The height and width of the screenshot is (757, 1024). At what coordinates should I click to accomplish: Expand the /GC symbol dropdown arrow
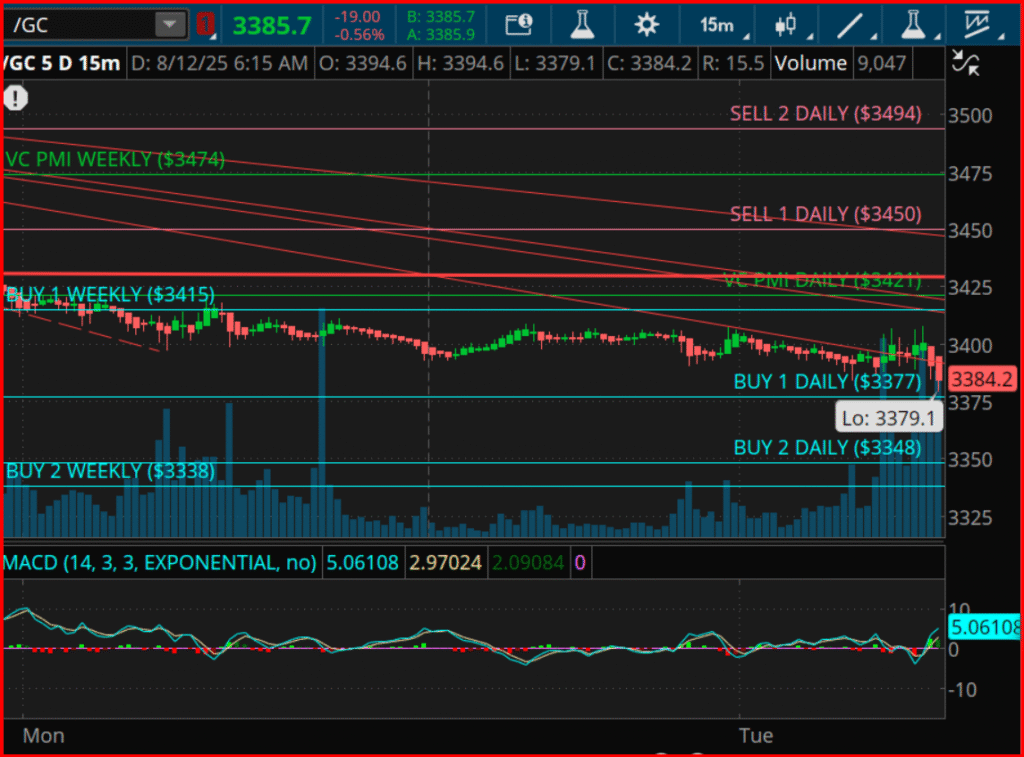[x=171, y=24]
